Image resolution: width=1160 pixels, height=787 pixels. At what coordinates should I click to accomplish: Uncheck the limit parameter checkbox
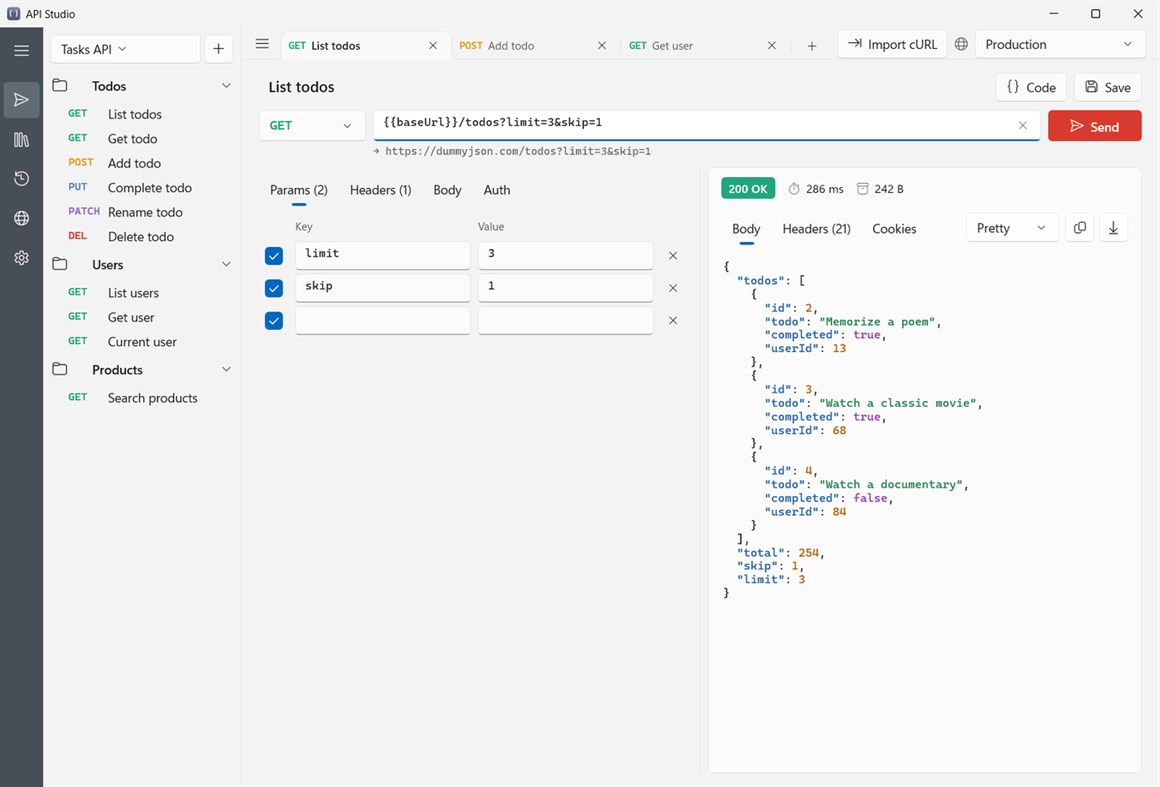(x=274, y=256)
